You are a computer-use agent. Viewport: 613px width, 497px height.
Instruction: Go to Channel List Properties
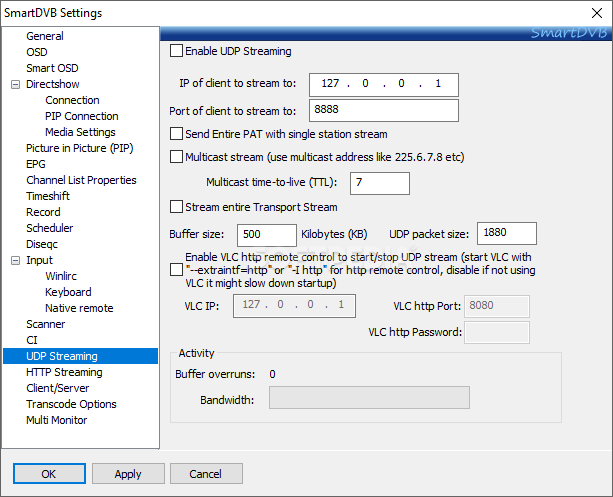(81, 180)
